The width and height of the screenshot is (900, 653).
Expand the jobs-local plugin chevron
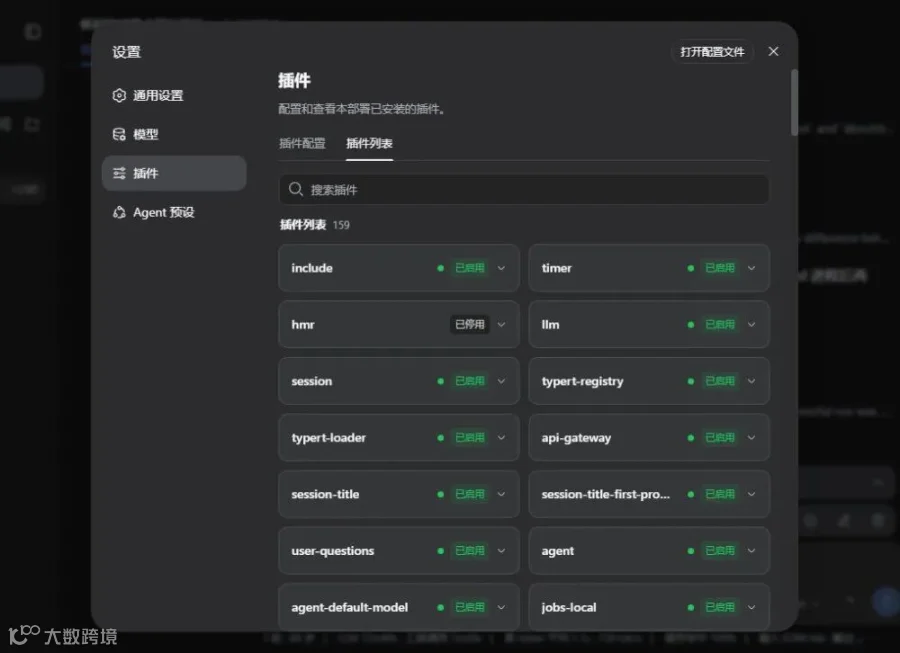pos(751,607)
